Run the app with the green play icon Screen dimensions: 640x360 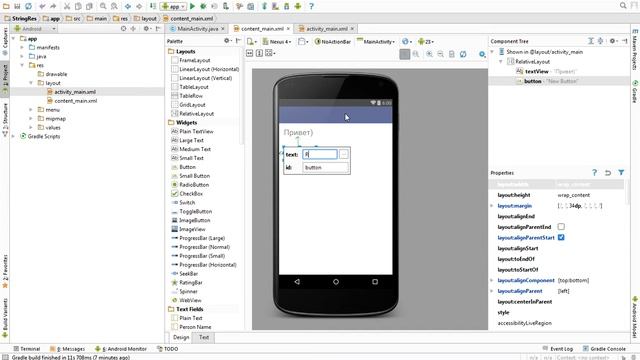pos(192,6)
